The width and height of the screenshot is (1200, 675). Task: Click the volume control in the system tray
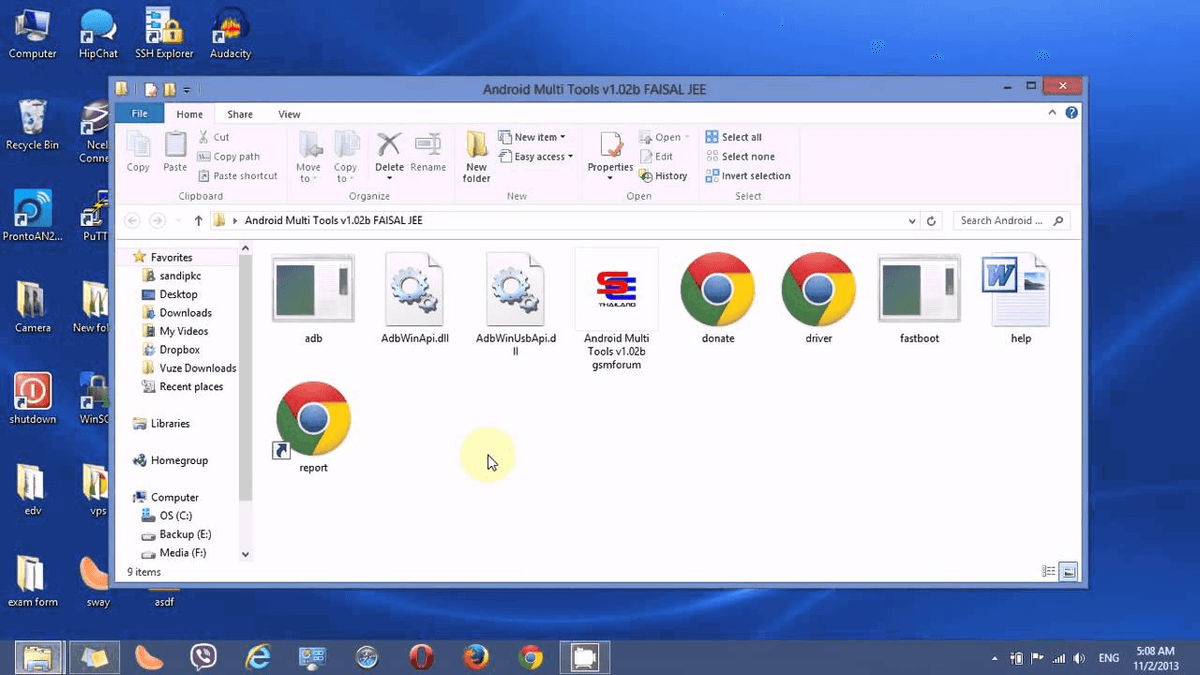(1079, 658)
